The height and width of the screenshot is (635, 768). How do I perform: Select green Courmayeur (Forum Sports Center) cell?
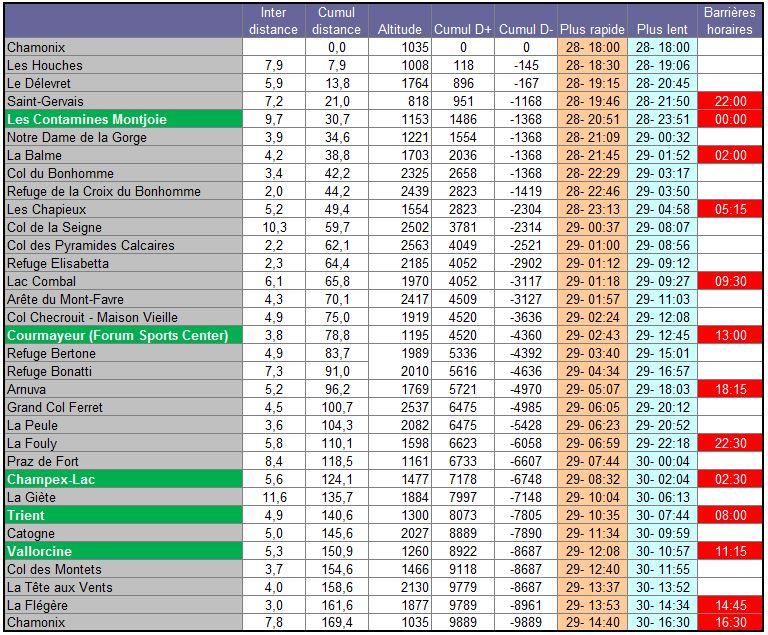(x=123, y=336)
